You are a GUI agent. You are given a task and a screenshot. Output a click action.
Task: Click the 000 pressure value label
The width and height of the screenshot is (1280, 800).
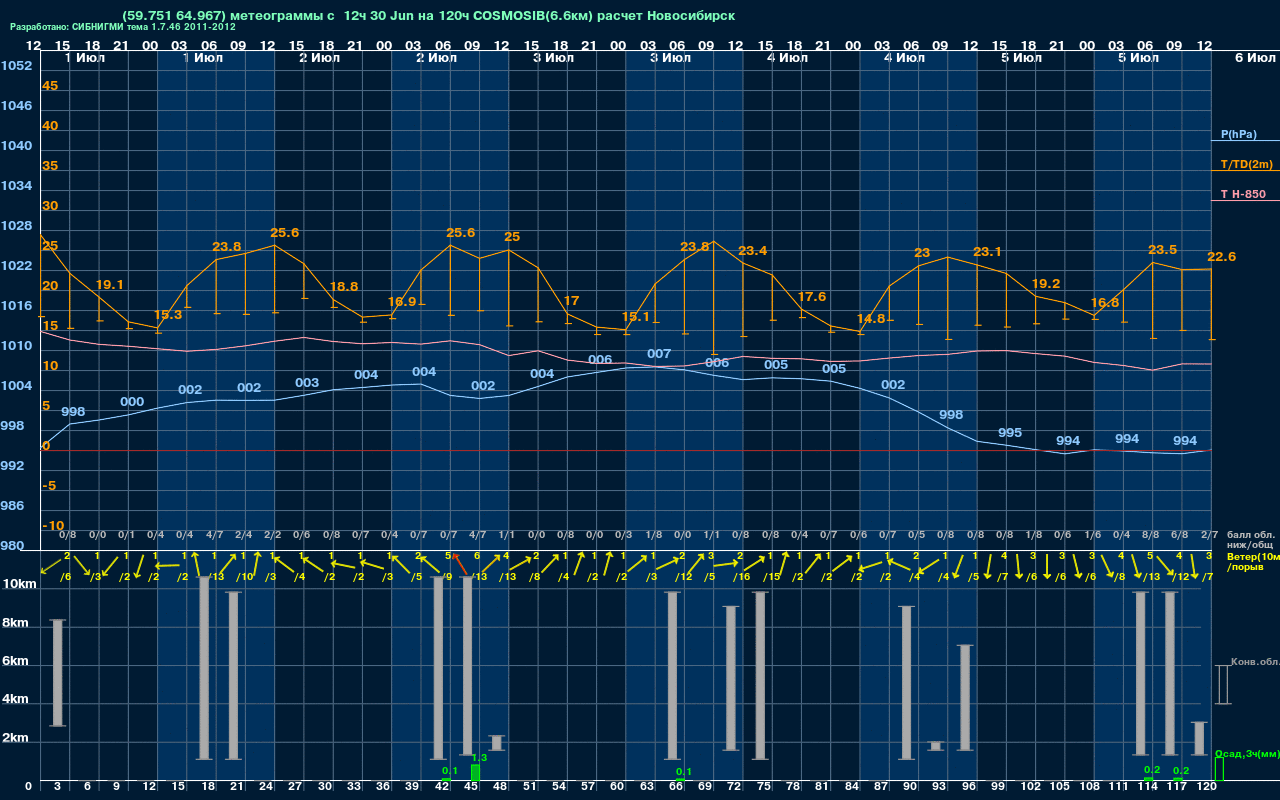[x=132, y=402]
